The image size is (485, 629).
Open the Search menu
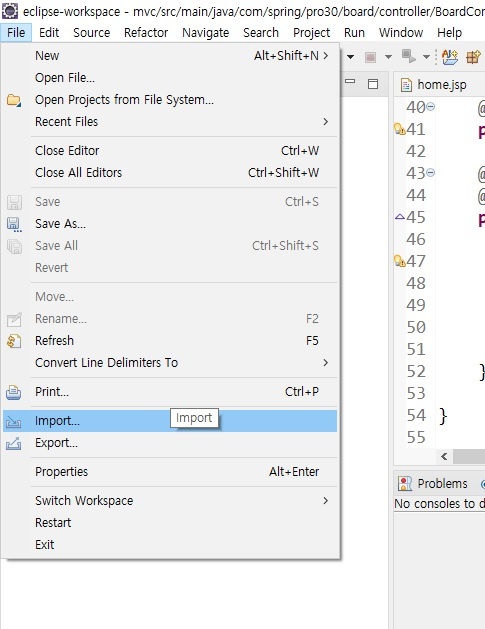click(x=261, y=32)
